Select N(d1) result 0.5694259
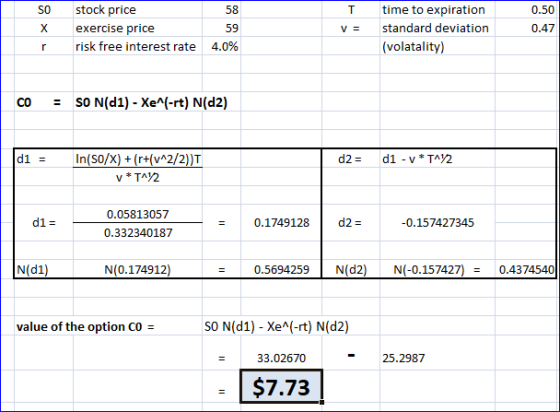The image size is (560, 412). [282, 270]
